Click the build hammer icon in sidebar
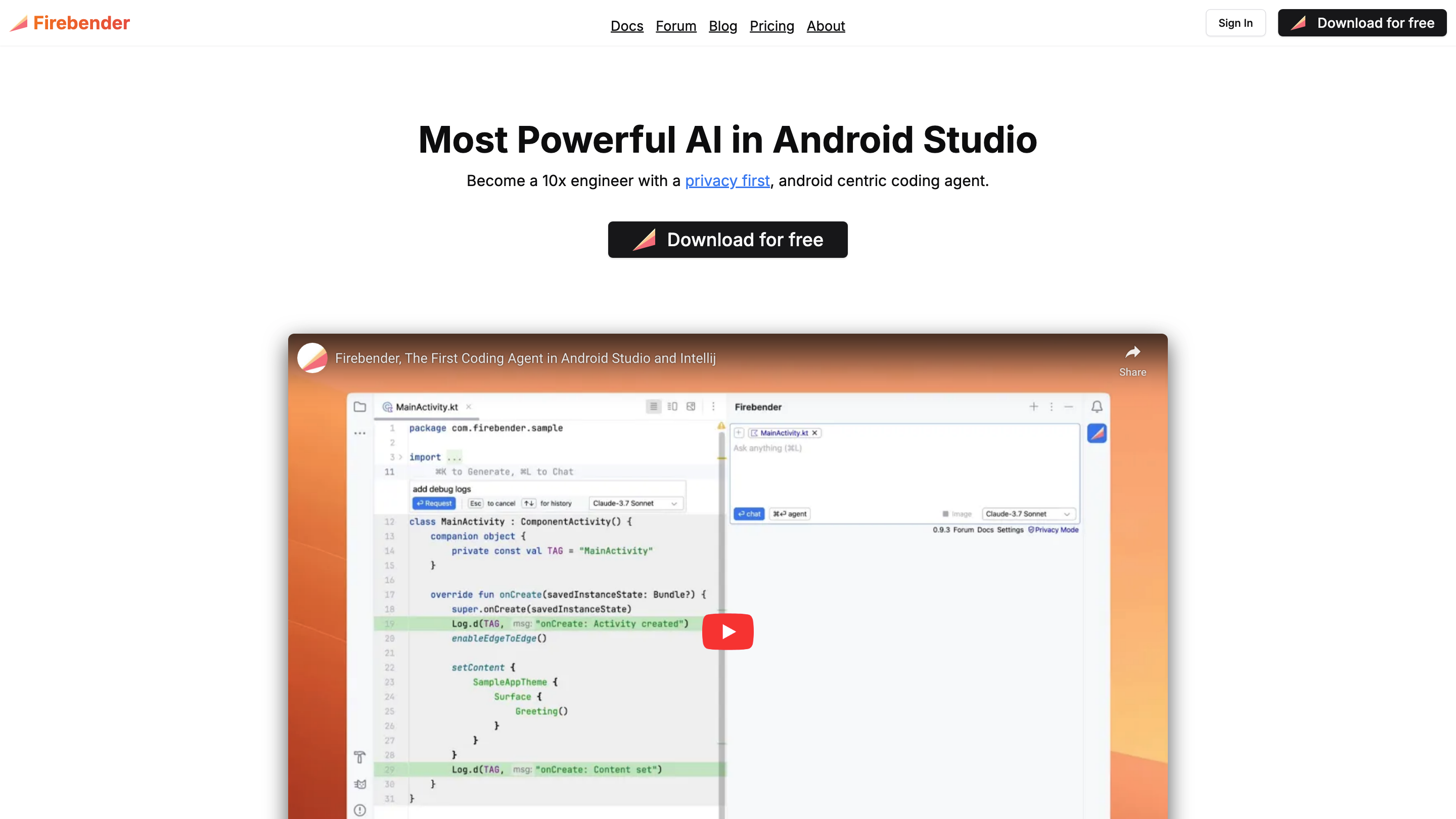The width and height of the screenshot is (1456, 819). [x=359, y=757]
